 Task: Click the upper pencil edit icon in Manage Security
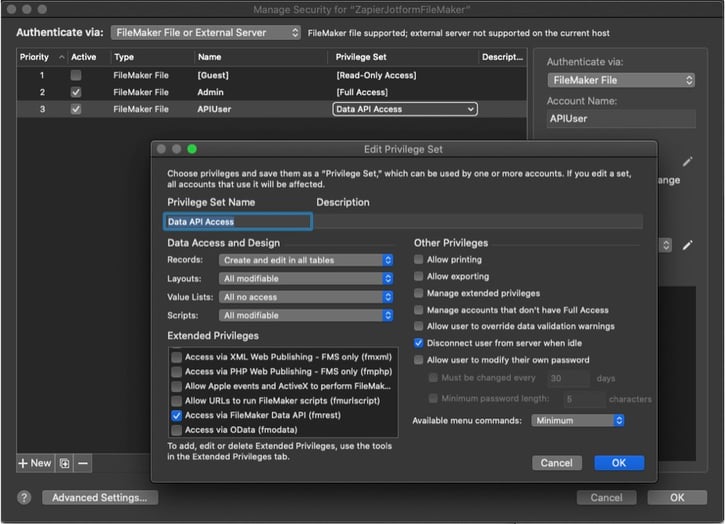[x=688, y=161]
